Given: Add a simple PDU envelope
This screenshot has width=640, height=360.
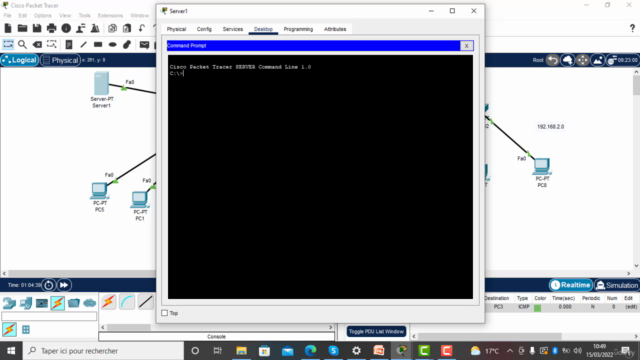Looking at the screenshot, I should pos(144,44).
